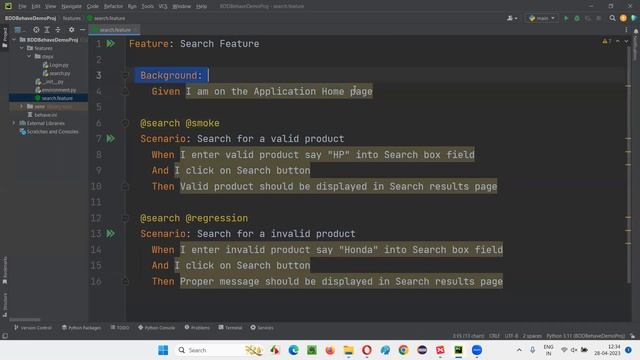Open Microsoft Edge from taskbar
Image resolution: width=640 pixels, height=360 pixels.
[293, 350]
